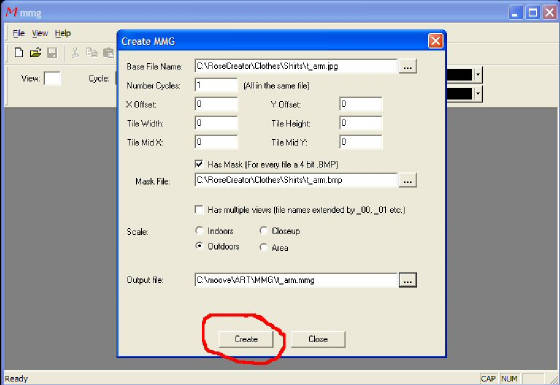The image size is (560, 385).
Task: Click the Copy toolbar icon
Action: click(x=92, y=53)
